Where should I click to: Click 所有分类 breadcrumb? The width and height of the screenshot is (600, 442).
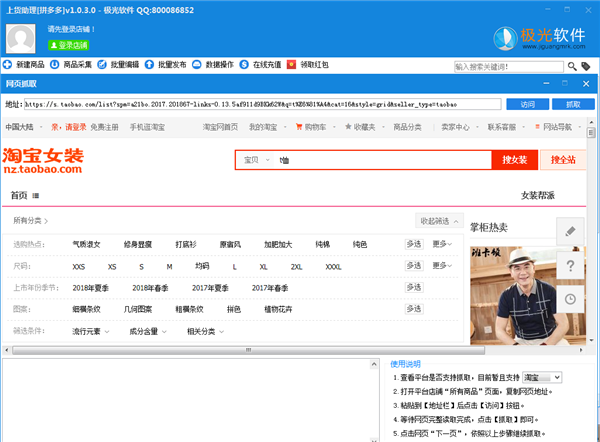30,220
